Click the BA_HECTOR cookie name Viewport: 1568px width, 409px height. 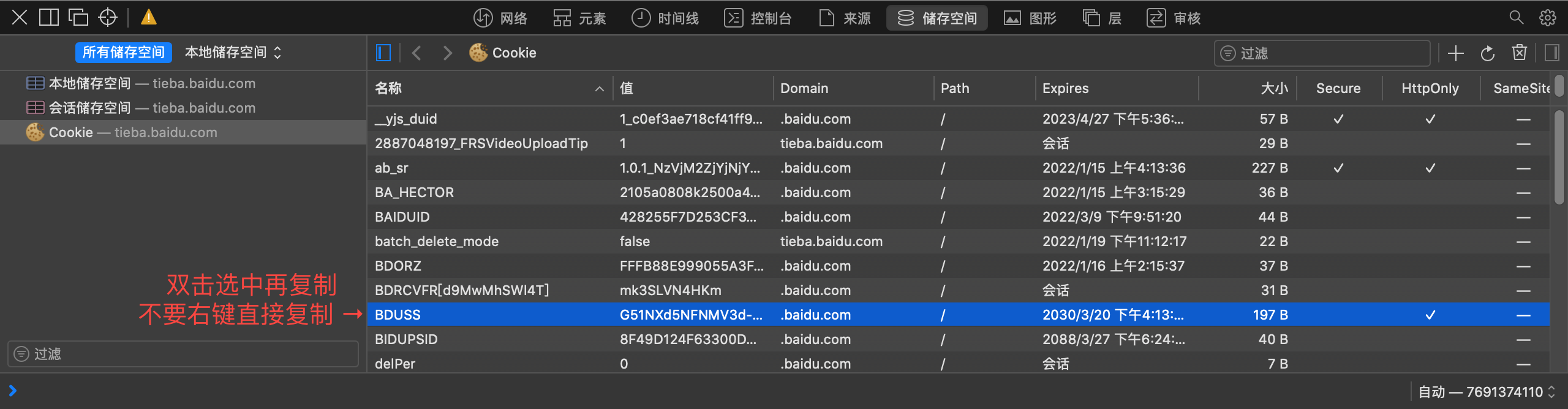415,192
